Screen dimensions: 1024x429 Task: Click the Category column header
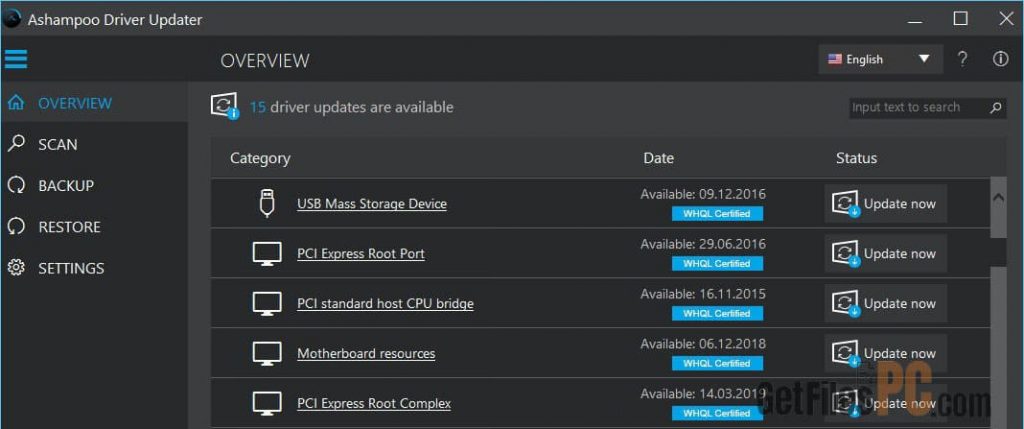[260, 158]
